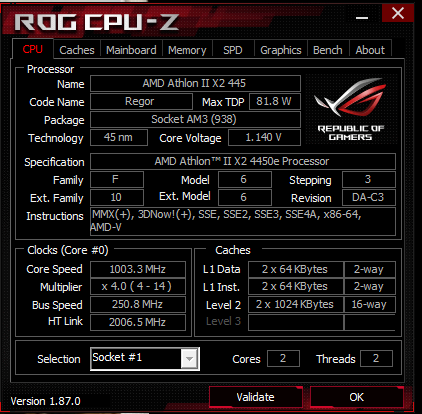Click the Core Speed value field
The width and height of the screenshot is (422, 414).
[138, 269]
